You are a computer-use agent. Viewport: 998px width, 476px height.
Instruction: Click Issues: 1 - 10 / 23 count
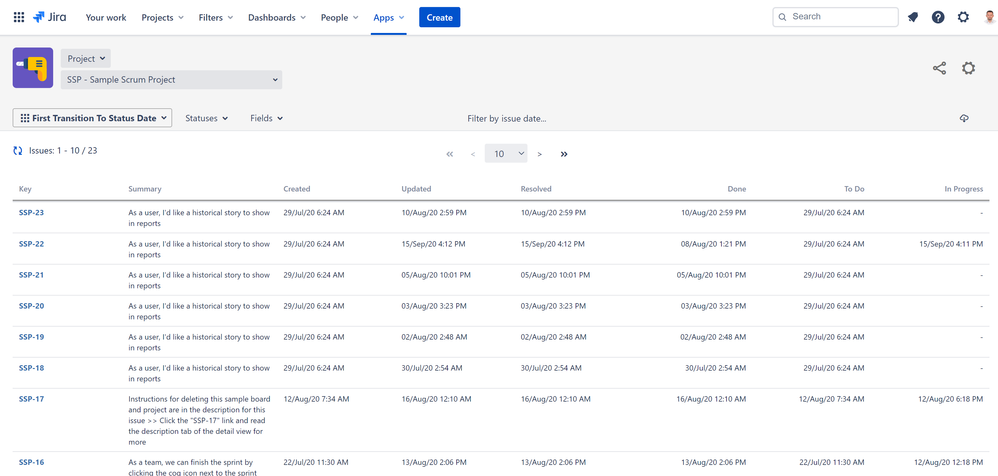click(63, 151)
